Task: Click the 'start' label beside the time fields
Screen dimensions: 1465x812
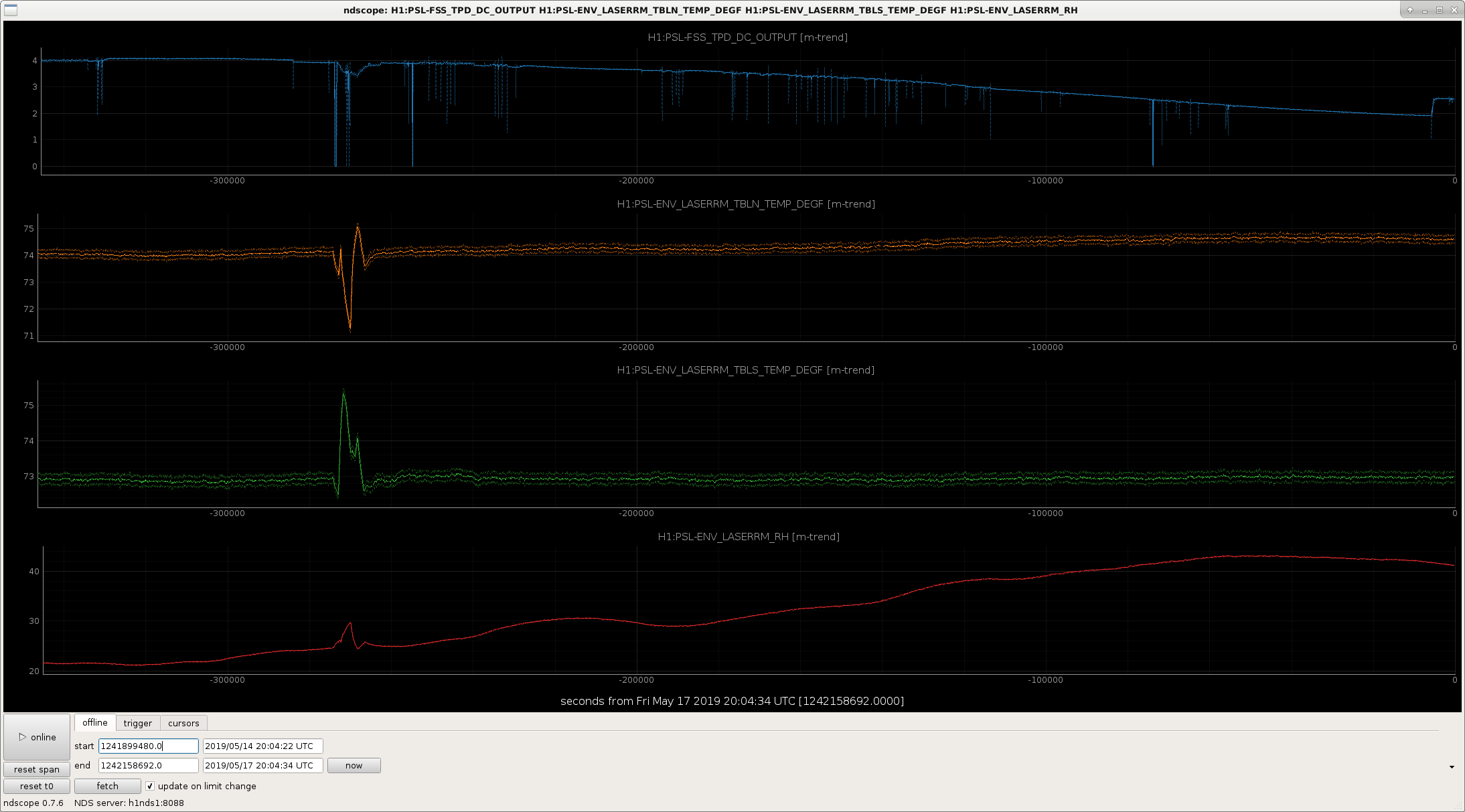Action: [84, 746]
